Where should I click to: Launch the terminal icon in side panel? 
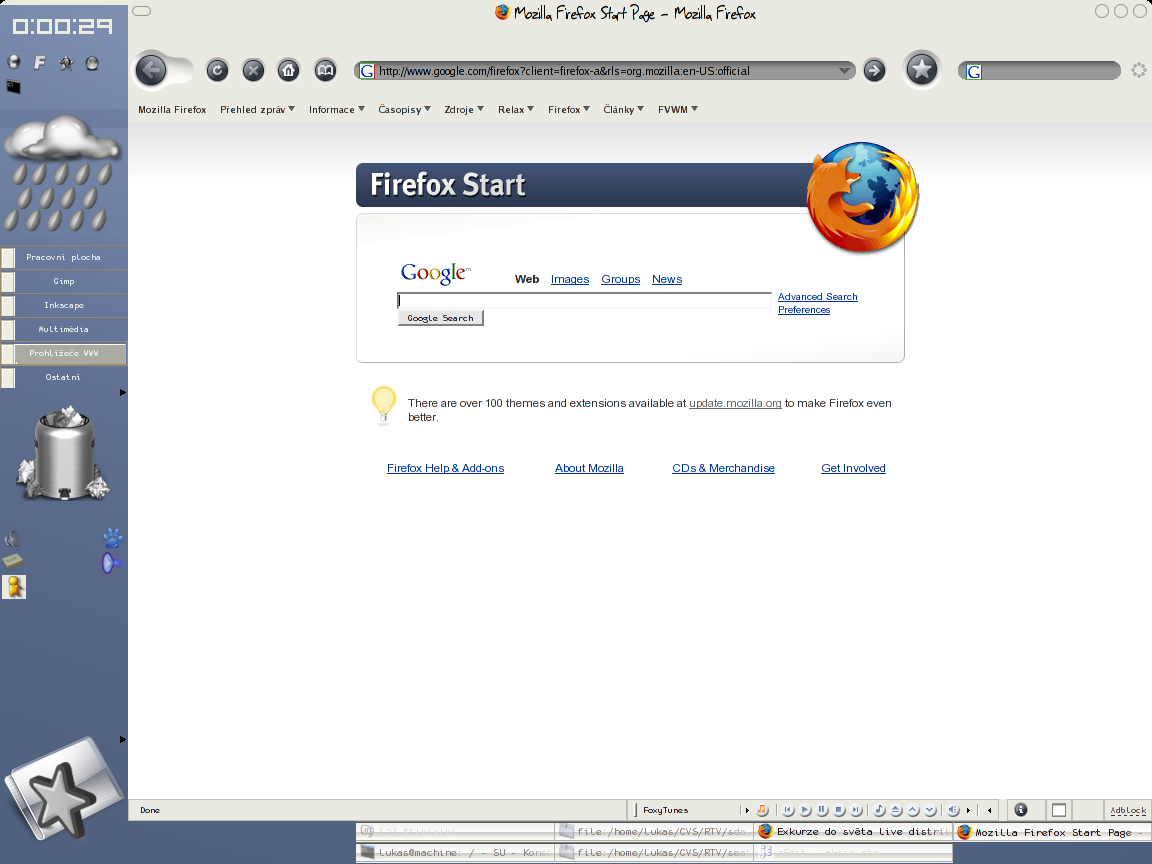click(x=13, y=87)
